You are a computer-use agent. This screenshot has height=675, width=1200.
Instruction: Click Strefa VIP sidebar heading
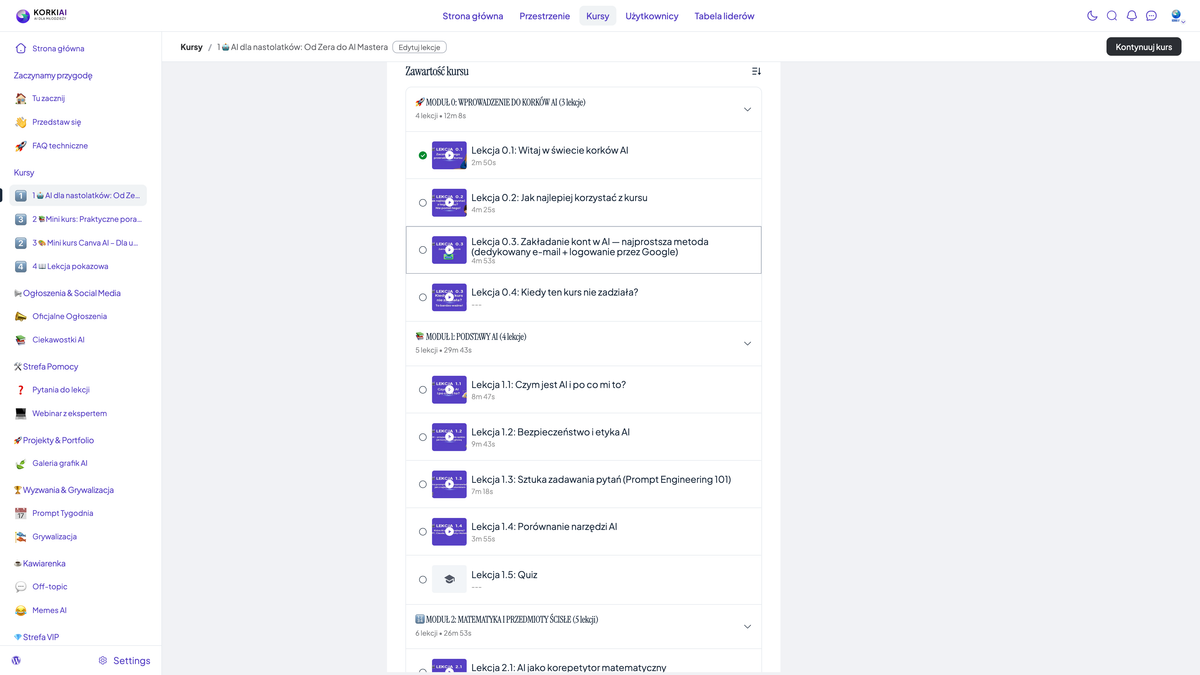[x=36, y=637]
